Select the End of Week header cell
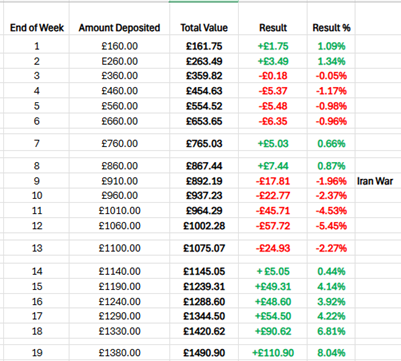 pyautogui.click(x=37, y=28)
